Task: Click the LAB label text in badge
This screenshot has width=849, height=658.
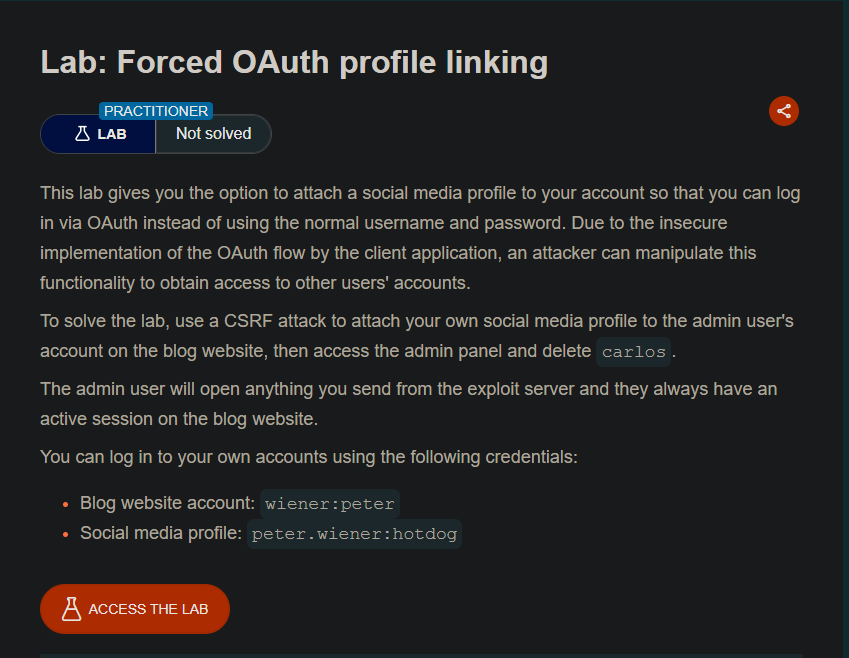Action: coord(112,134)
